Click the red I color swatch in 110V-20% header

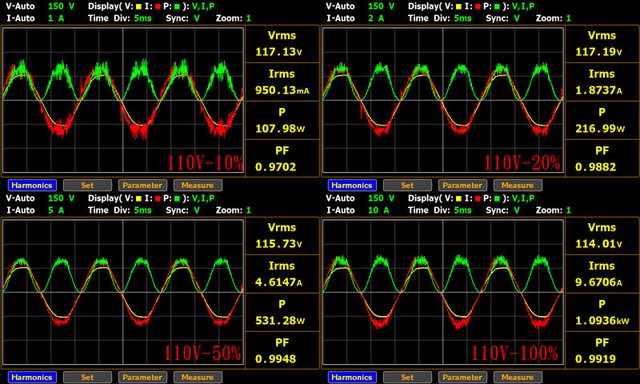point(478,7)
